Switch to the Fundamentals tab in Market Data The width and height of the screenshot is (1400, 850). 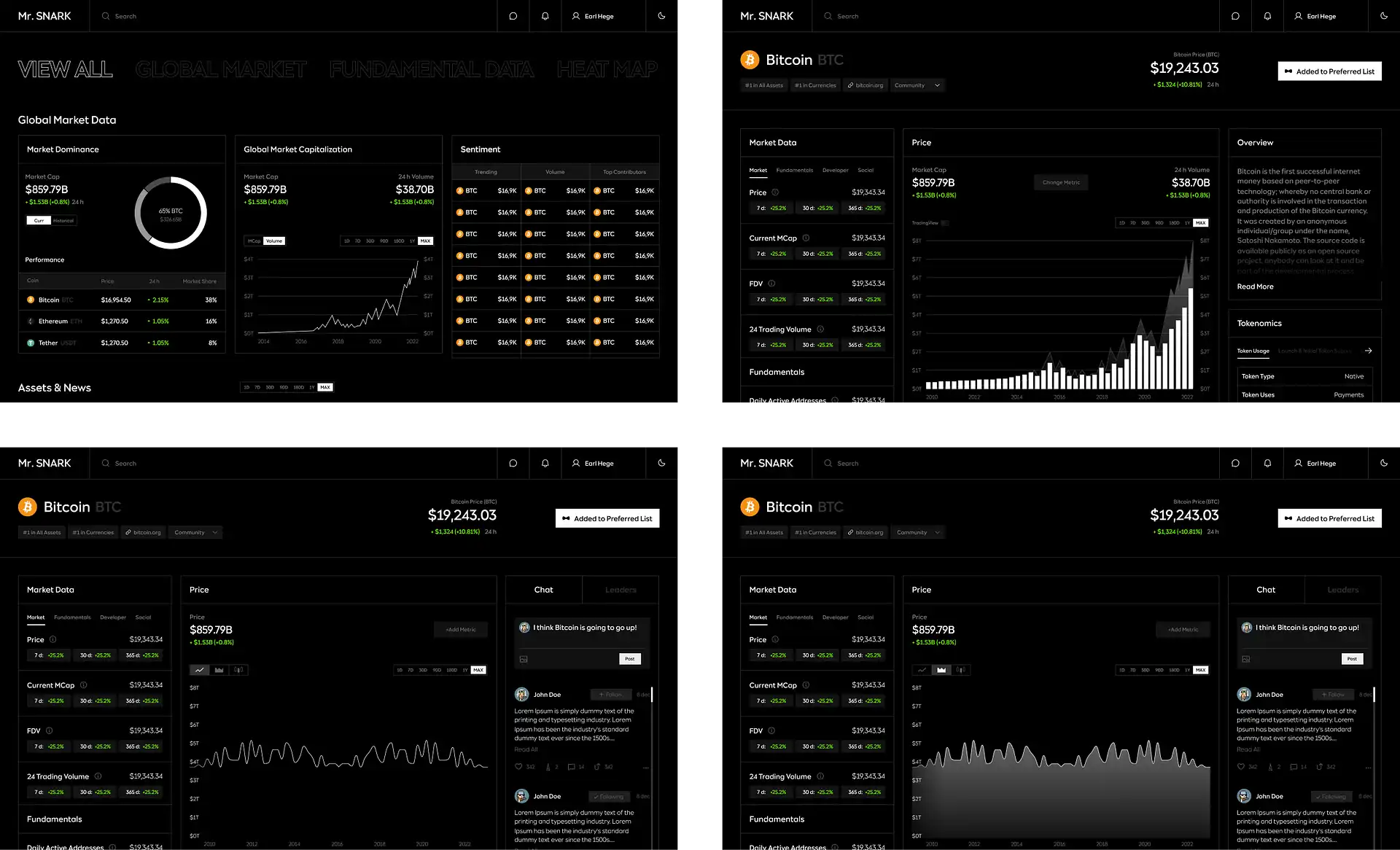click(x=795, y=170)
